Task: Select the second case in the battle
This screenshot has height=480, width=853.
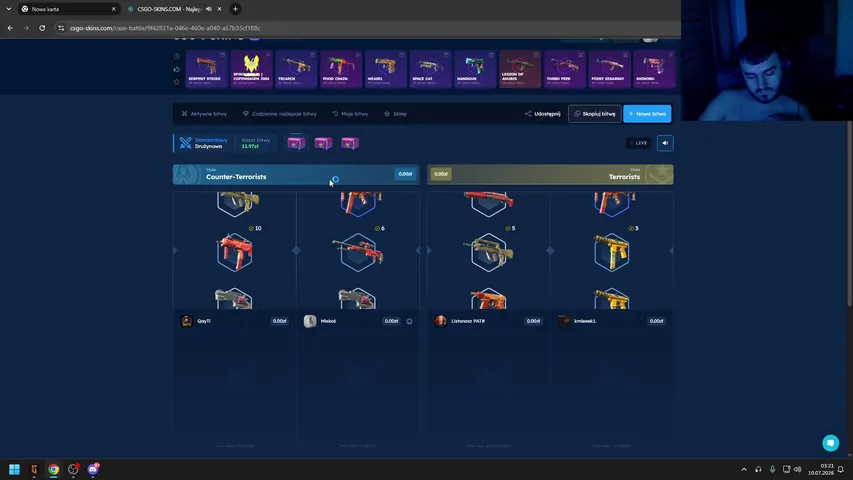Action: 323,143
